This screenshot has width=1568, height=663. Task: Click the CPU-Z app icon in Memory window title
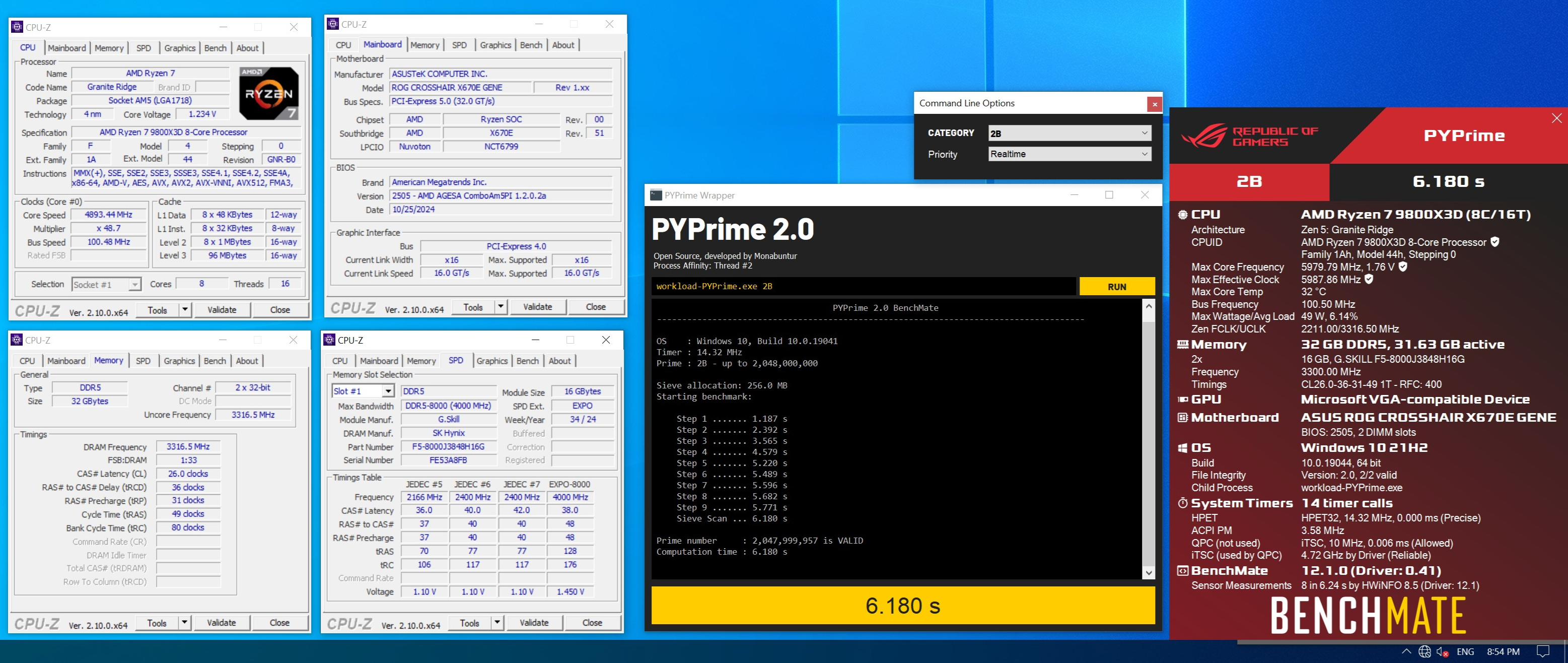click(x=17, y=340)
